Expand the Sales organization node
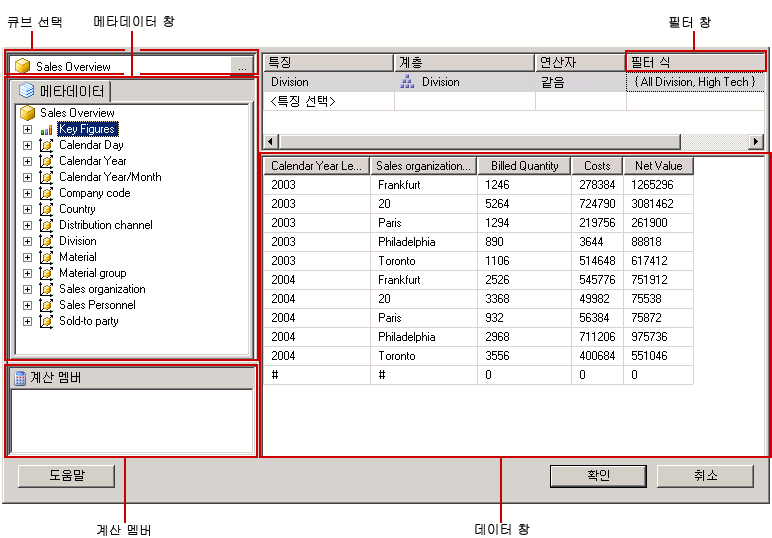 [28, 289]
